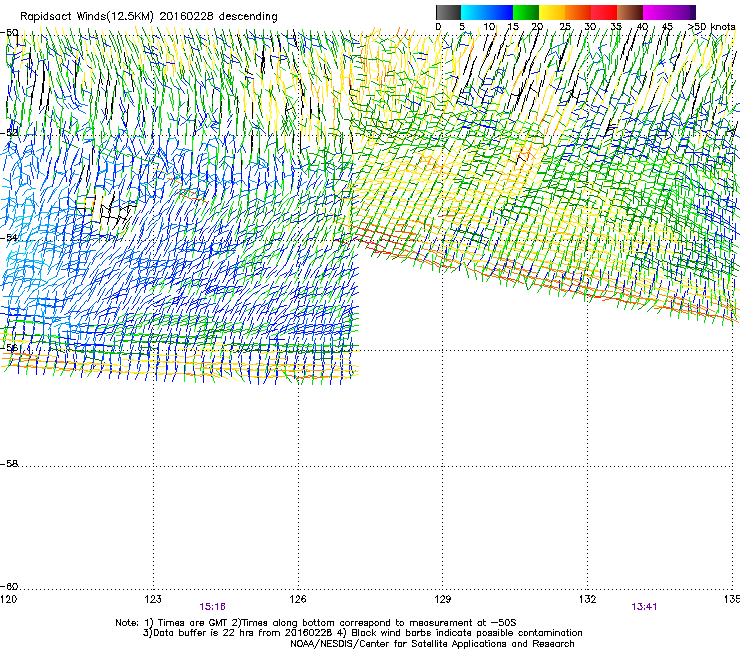Click the red 30-35 knots legend band

[604, 12]
